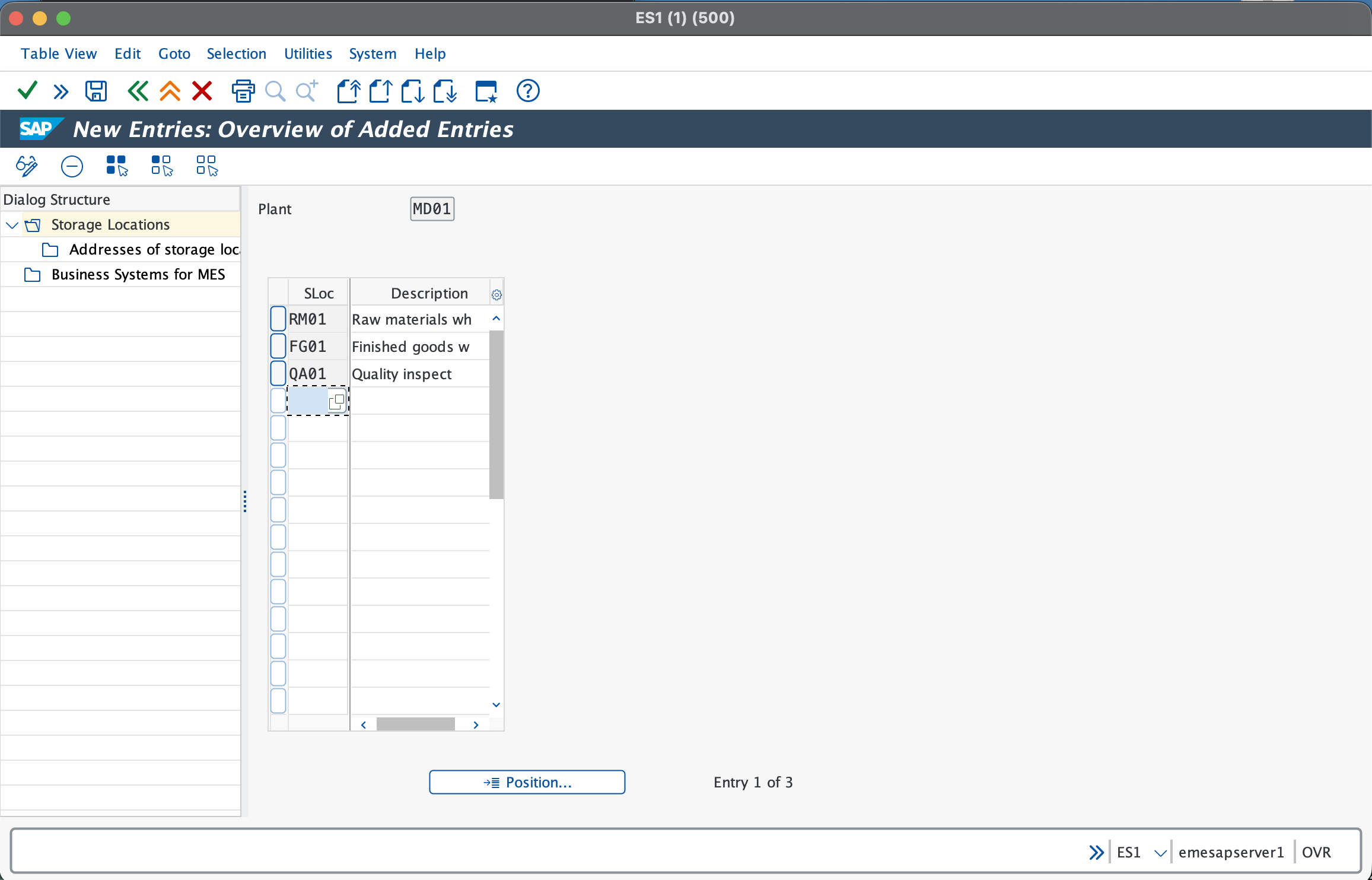Viewport: 1372px width, 880px height.
Task: Click the Delete minus circle icon
Action: 72,166
